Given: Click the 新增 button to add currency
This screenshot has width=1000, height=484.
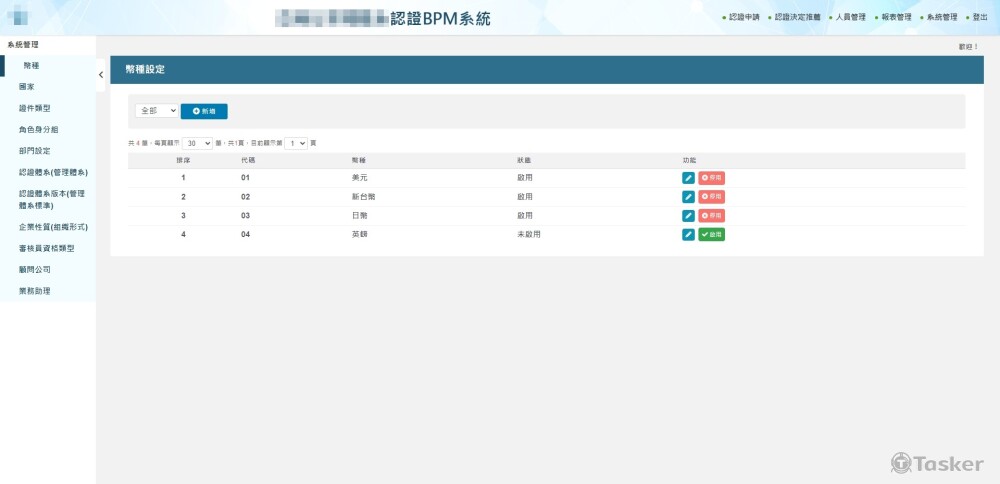Looking at the screenshot, I should point(204,111).
